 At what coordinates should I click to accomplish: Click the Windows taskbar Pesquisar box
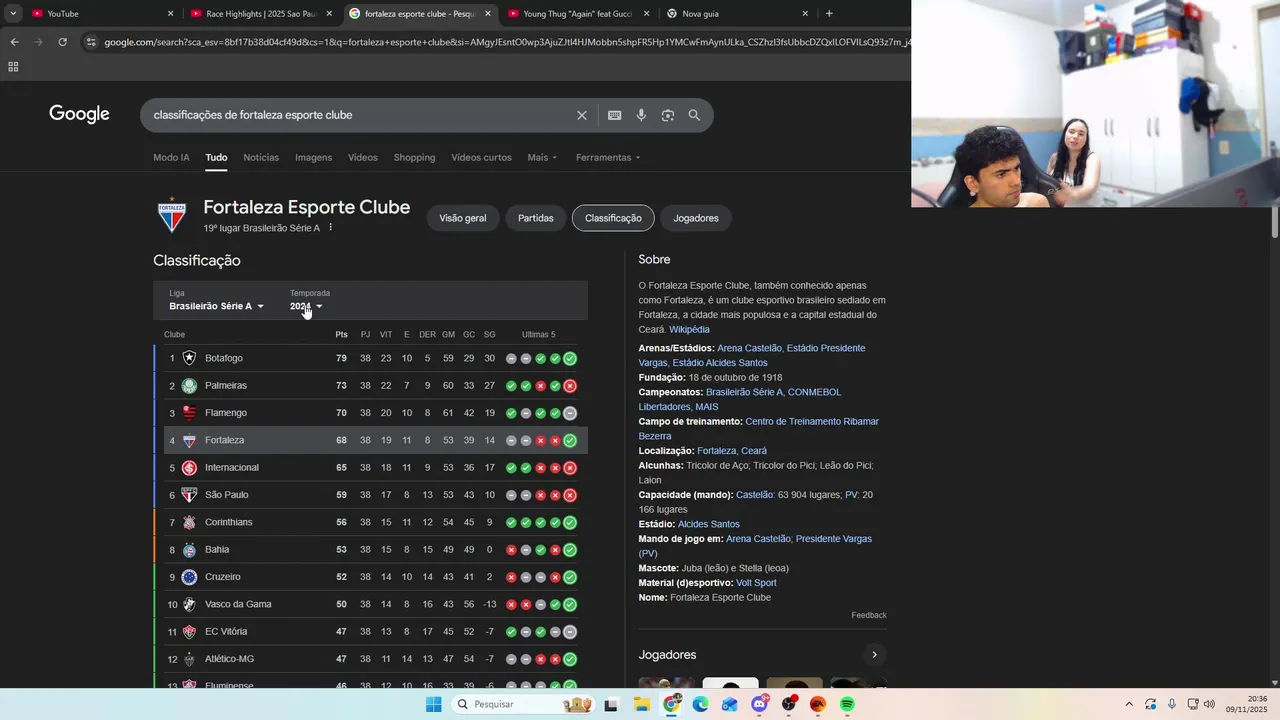point(522,705)
